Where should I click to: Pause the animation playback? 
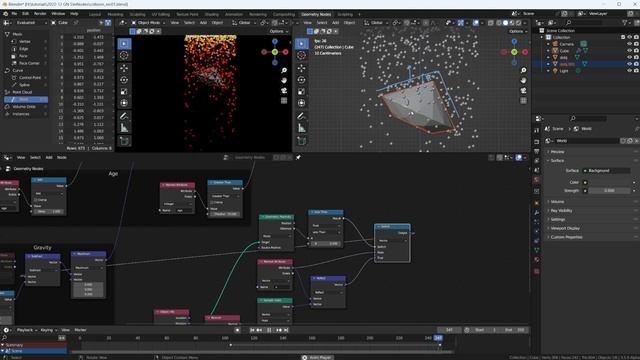pyautogui.click(x=269, y=330)
